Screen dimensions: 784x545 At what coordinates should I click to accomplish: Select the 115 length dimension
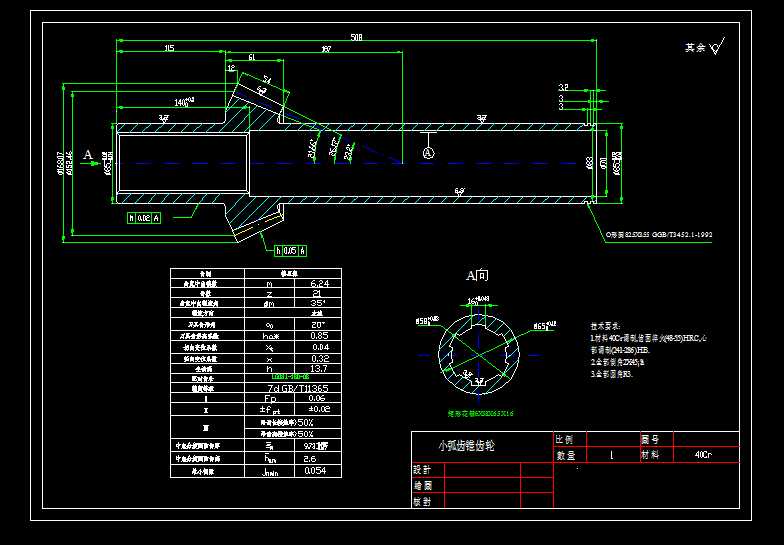(170, 48)
